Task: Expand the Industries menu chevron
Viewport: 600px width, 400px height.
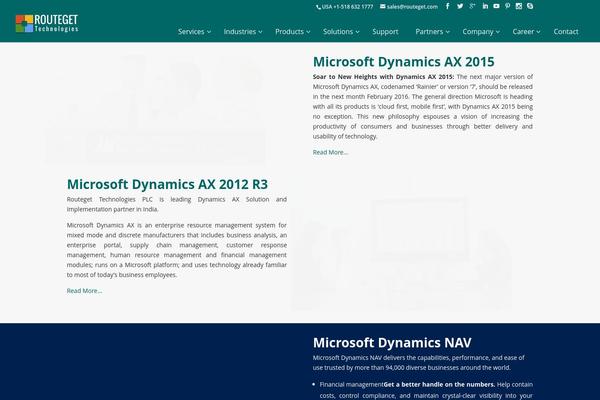Action: (260, 32)
